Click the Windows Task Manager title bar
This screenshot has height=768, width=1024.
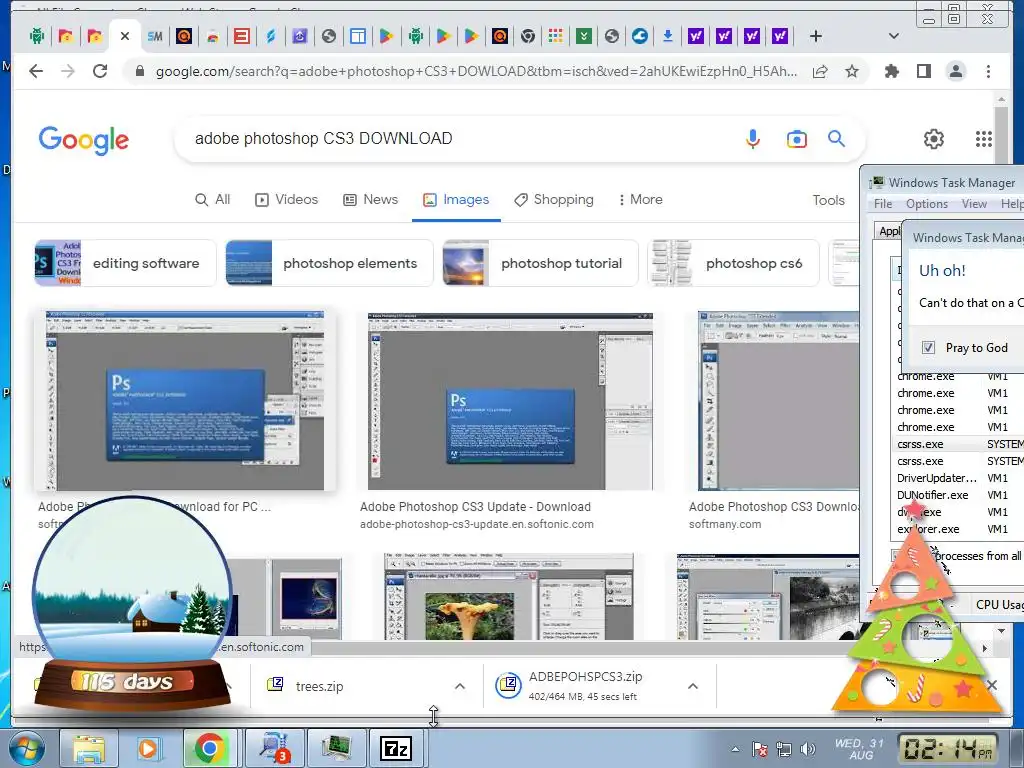point(944,182)
